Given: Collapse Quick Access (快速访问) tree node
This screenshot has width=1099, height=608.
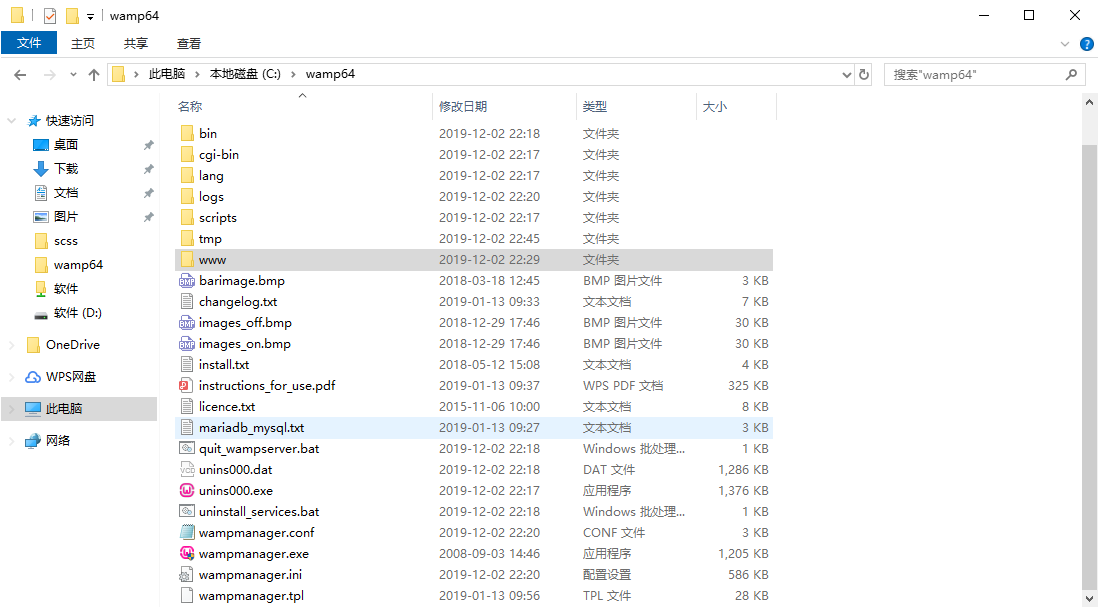Looking at the screenshot, I should [x=11, y=121].
